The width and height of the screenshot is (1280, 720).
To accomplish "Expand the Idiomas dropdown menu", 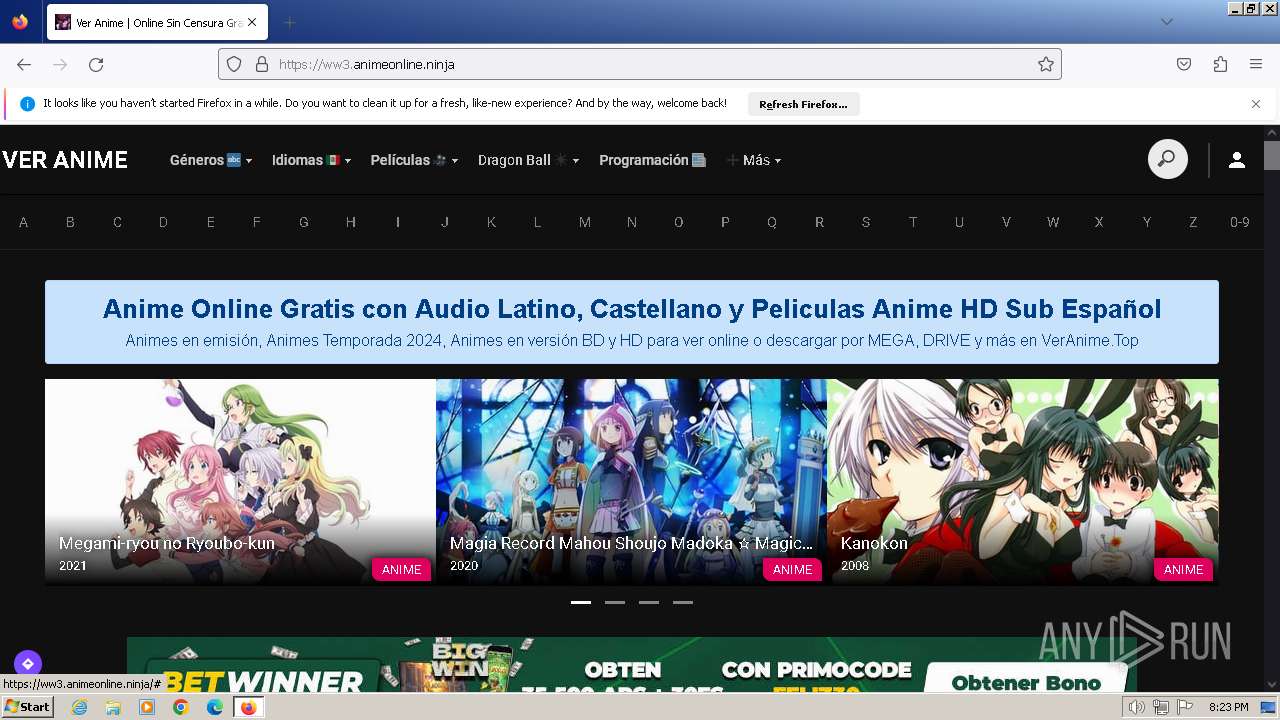I will click(312, 160).
